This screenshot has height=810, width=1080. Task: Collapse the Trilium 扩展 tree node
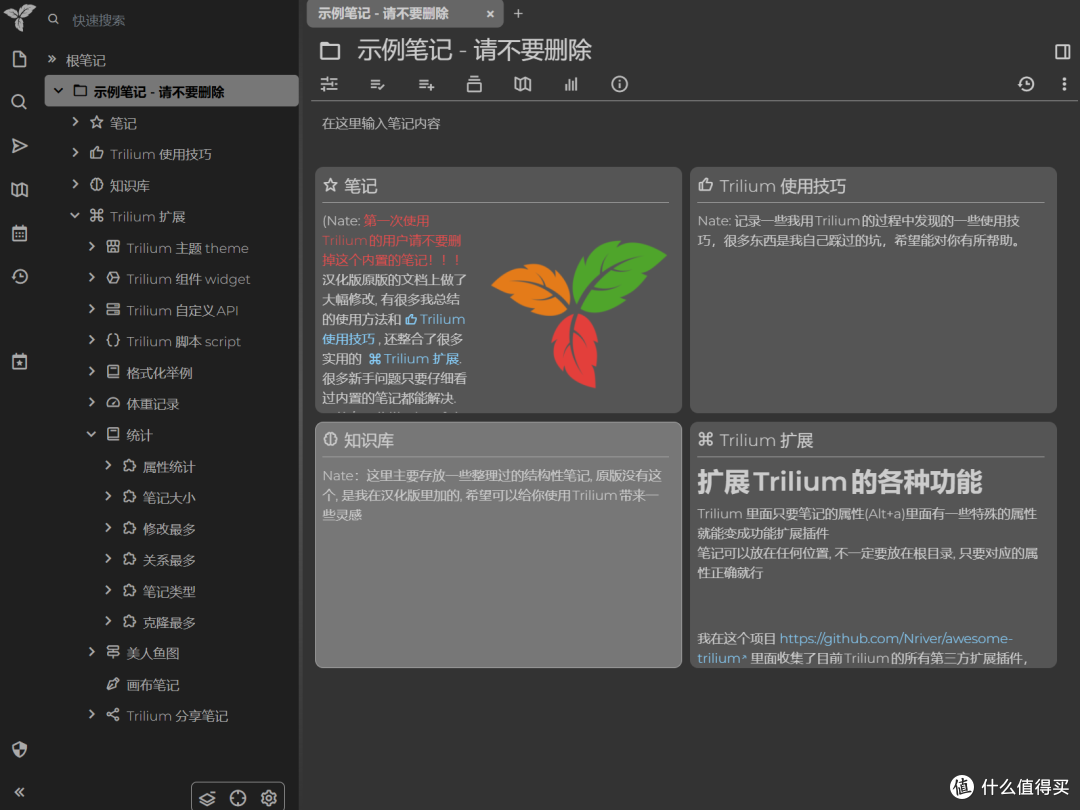tap(75, 215)
